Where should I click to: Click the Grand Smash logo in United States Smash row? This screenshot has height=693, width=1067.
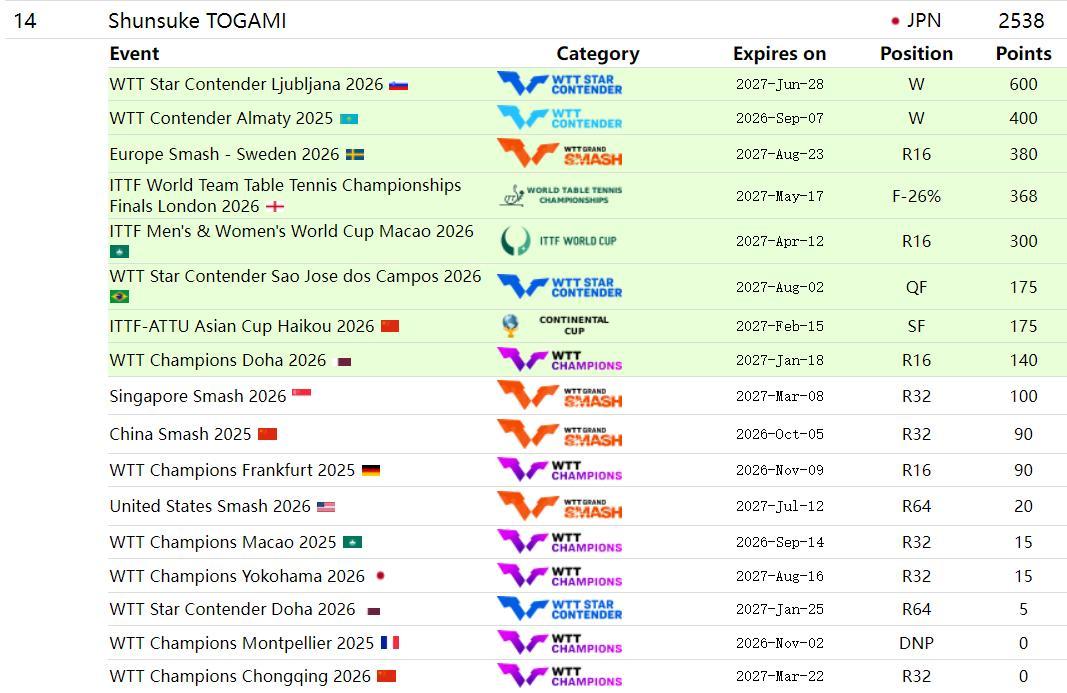tap(559, 506)
